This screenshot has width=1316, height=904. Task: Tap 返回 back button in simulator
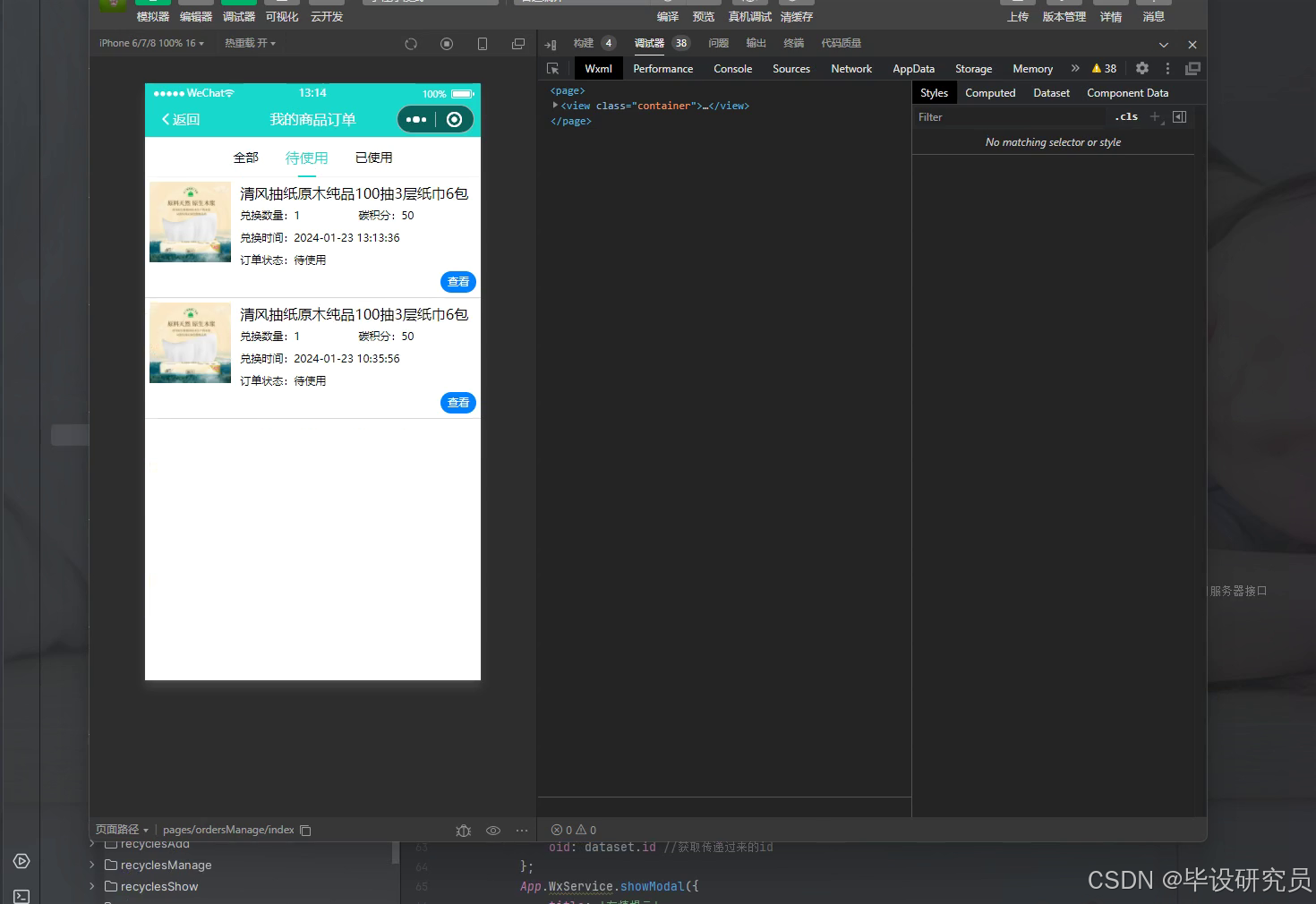(181, 119)
